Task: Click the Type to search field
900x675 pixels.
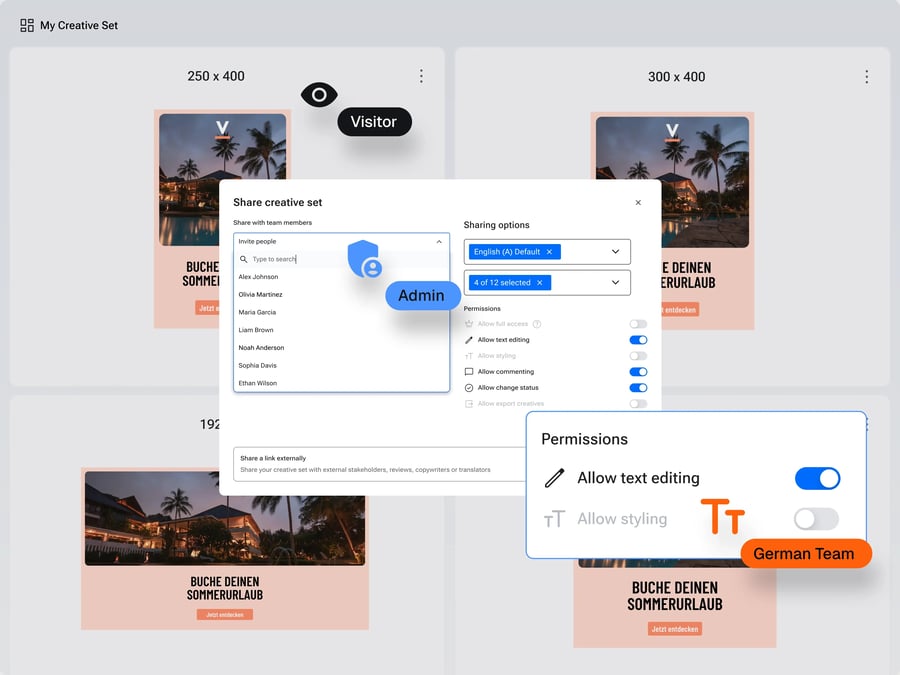Action: pyautogui.click(x=300, y=259)
